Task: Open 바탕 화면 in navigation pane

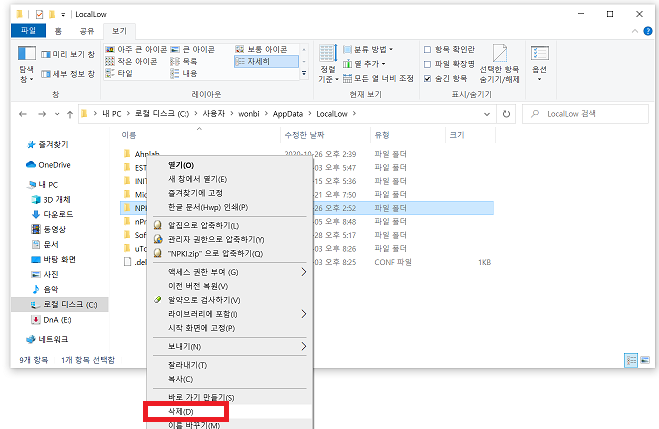Action: pyautogui.click(x=53, y=259)
